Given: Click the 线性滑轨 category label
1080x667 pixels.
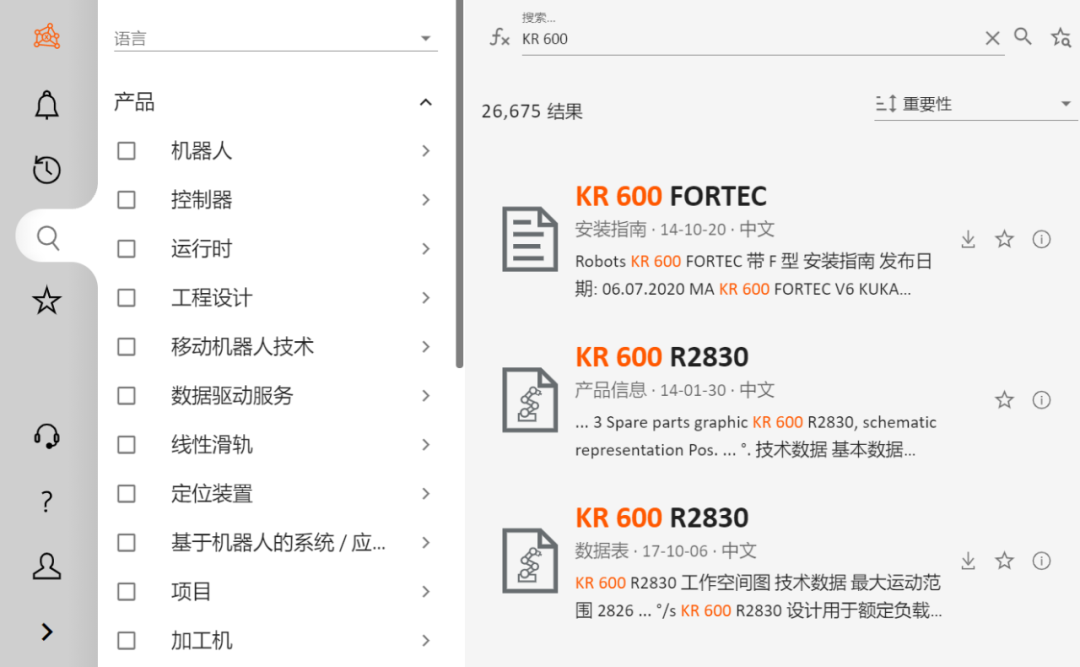Looking at the screenshot, I should click(x=211, y=444).
